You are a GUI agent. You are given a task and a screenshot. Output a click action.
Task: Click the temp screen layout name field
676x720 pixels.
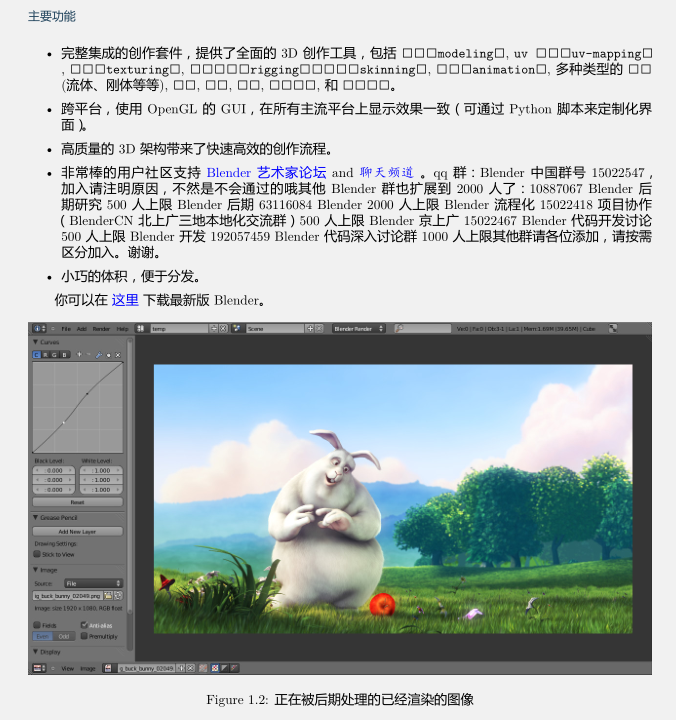tap(179, 328)
